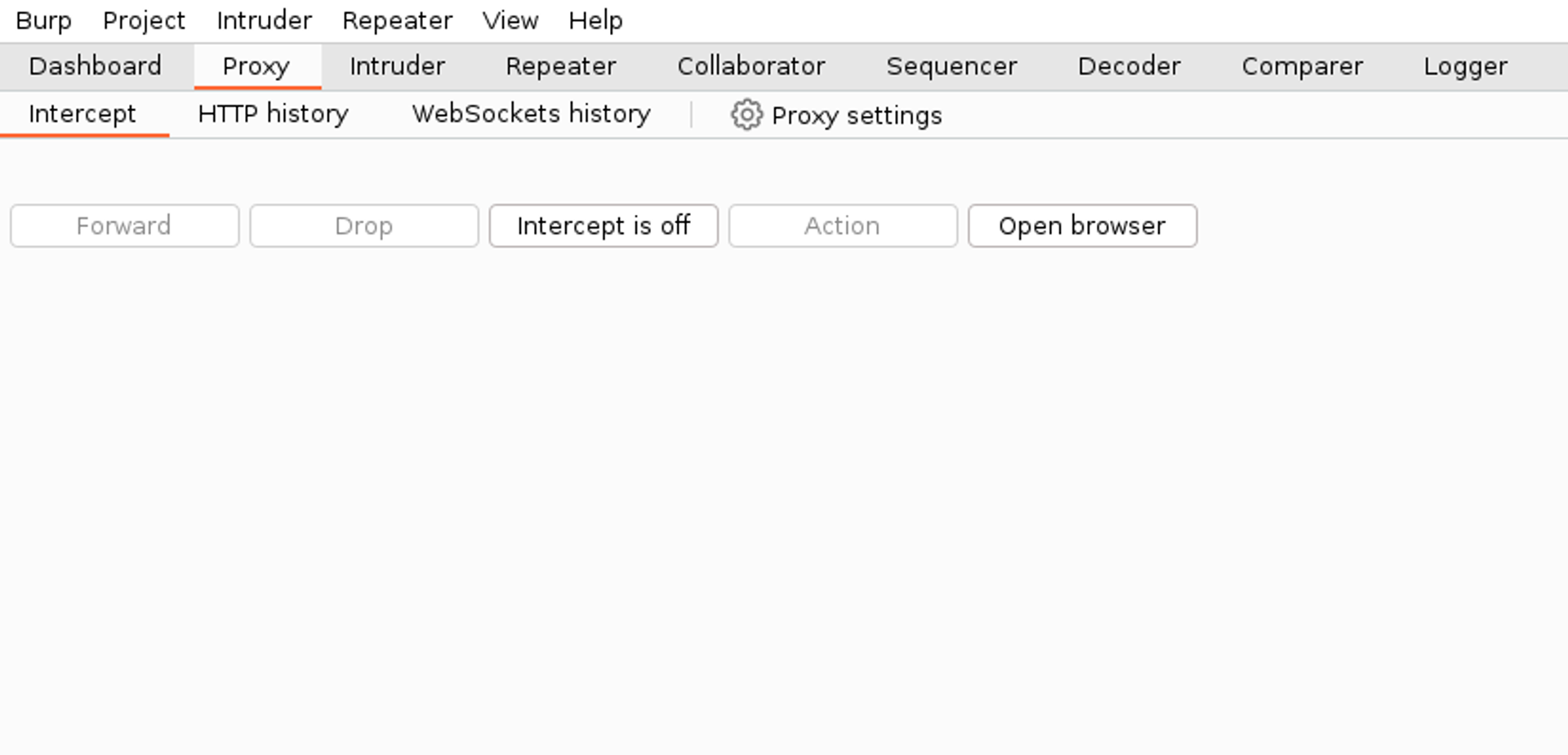
Task: Open the Project menu
Action: pos(144,20)
